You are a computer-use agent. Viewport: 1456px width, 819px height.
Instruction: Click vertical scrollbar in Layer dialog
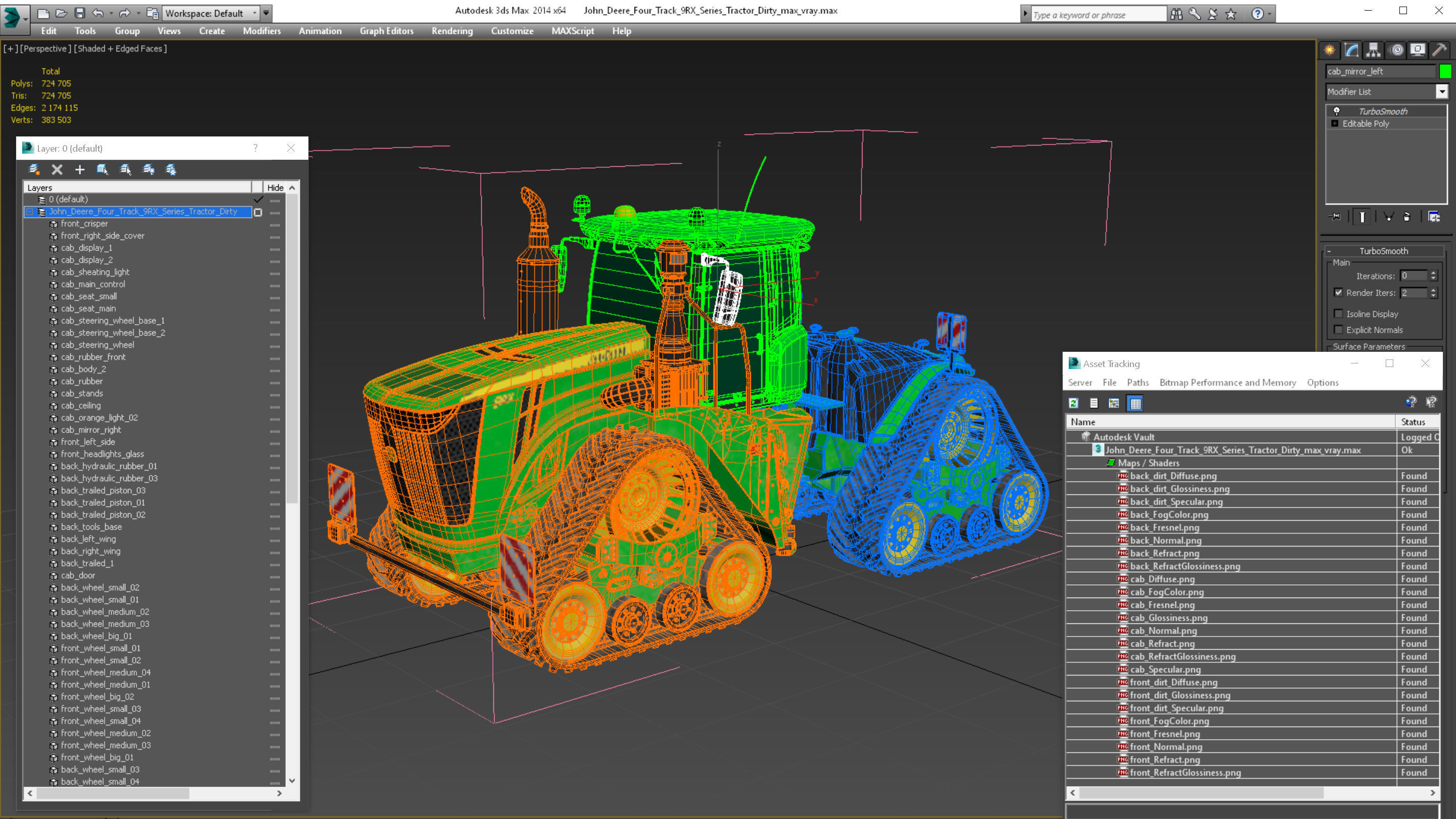coord(292,349)
